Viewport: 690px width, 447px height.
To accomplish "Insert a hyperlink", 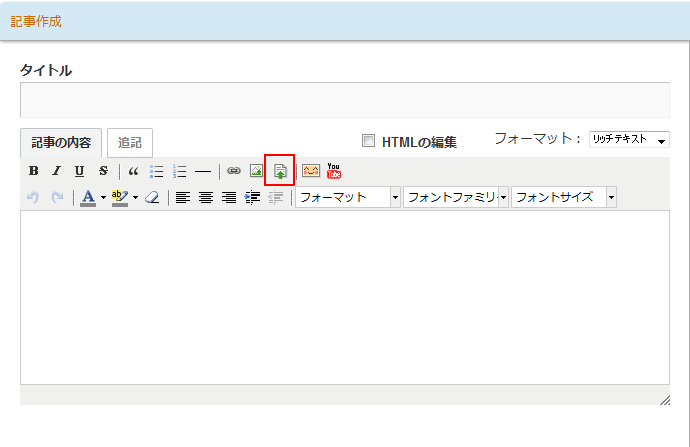I will click(234, 171).
